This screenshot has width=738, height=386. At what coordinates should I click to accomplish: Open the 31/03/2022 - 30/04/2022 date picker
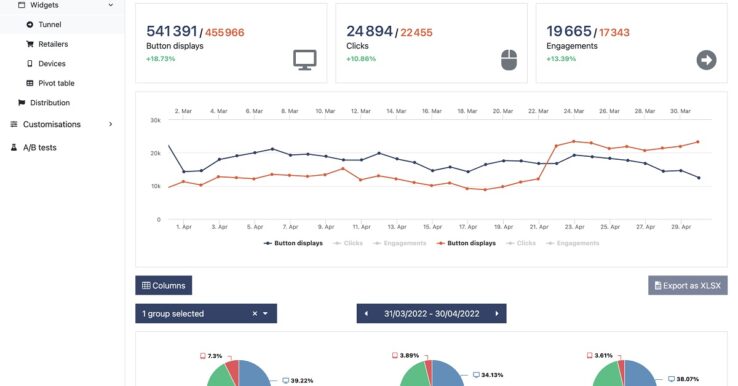pyautogui.click(x=432, y=314)
